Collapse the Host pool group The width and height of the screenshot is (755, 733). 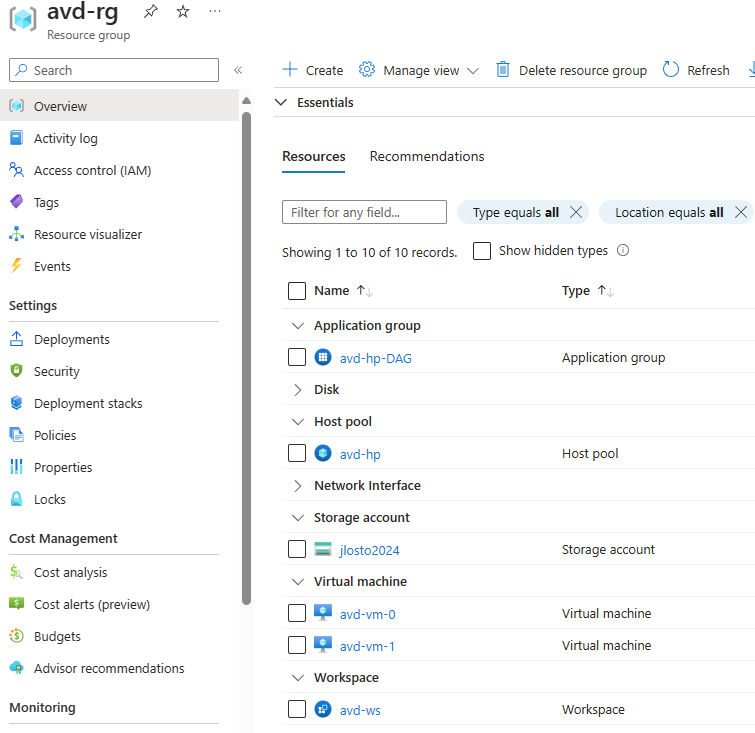(x=298, y=422)
